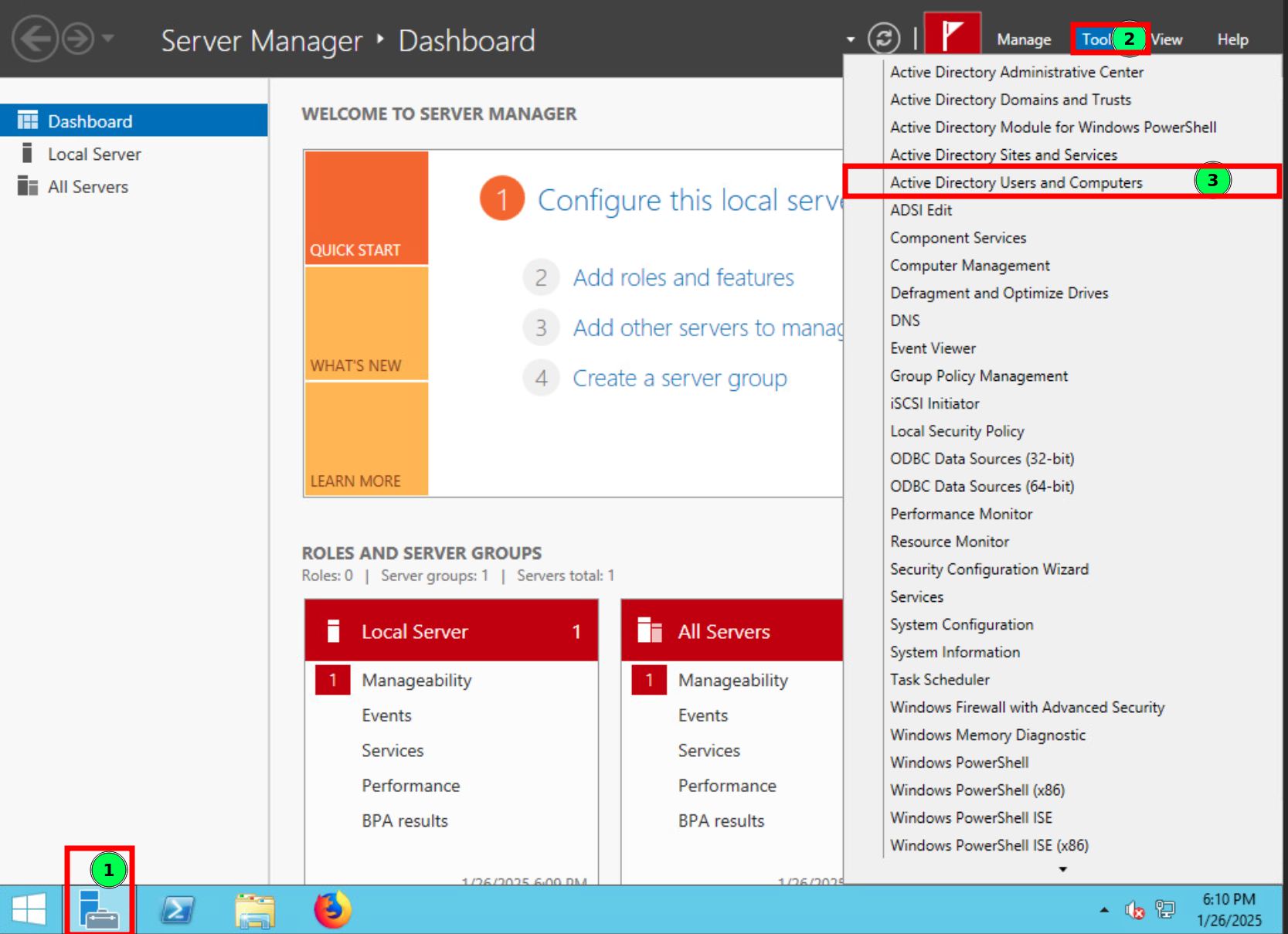Open the Notifications flag icon
Image resolution: width=1288 pixels, height=934 pixels.
tap(953, 35)
